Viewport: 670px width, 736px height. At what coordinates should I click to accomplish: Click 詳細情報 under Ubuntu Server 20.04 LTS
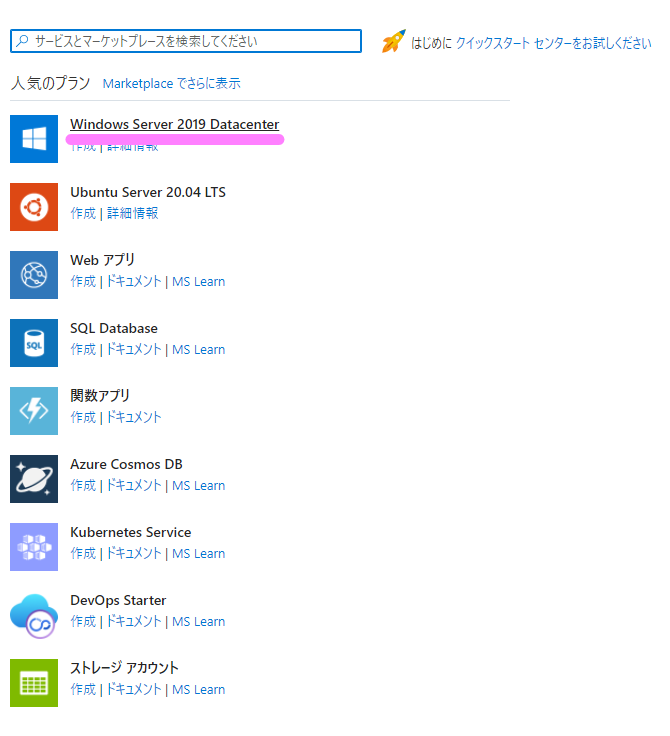(133, 214)
